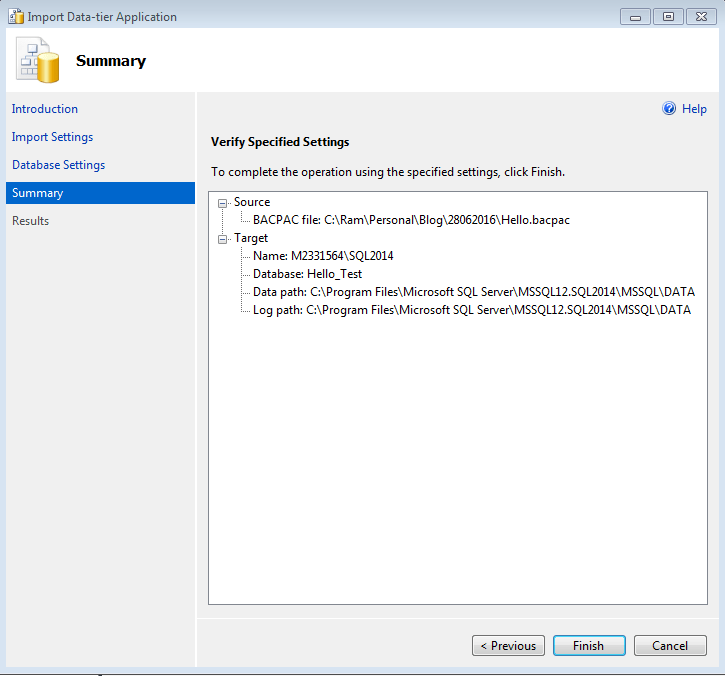The width and height of the screenshot is (725, 676).
Task: Select the highlighted Summary step in the sidebar
Action: click(38, 193)
